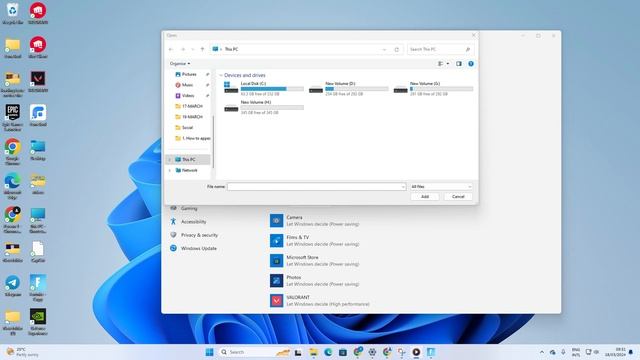This screenshot has height=360, width=640.
Task: Select Pictures in the navigation pane
Action: point(189,74)
